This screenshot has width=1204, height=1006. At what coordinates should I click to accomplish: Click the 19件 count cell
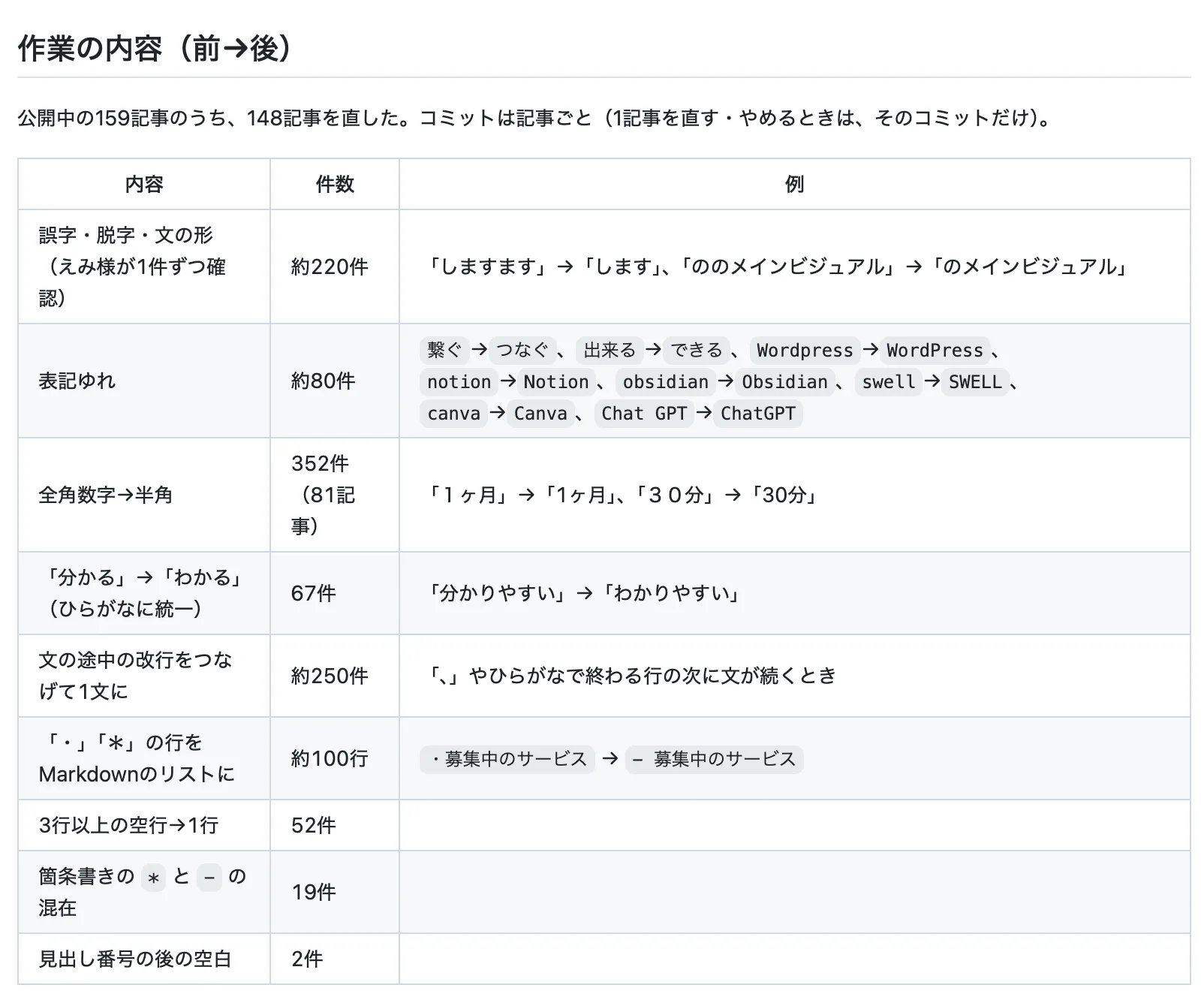coord(335,892)
